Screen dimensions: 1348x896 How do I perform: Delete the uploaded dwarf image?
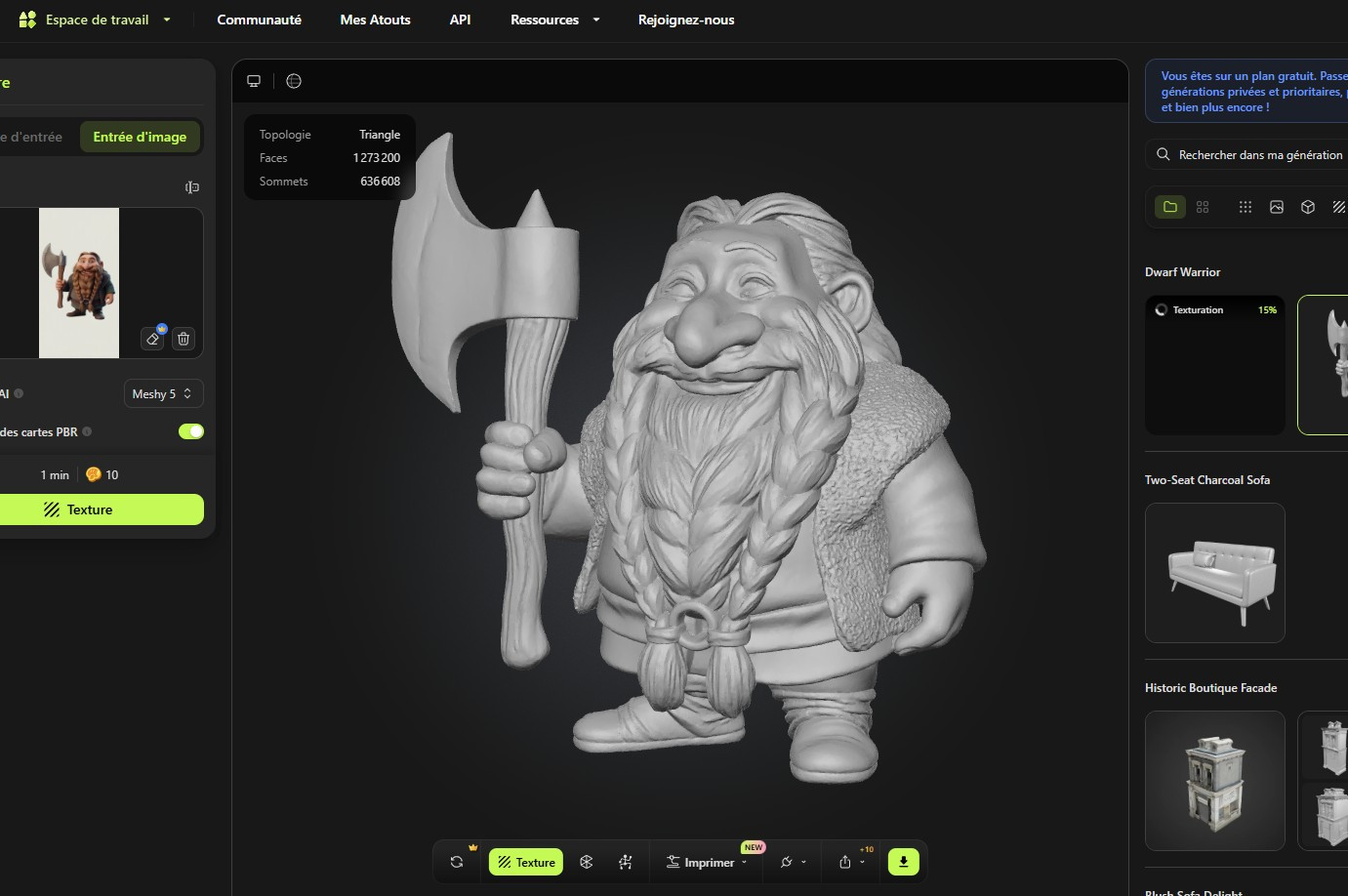(184, 339)
